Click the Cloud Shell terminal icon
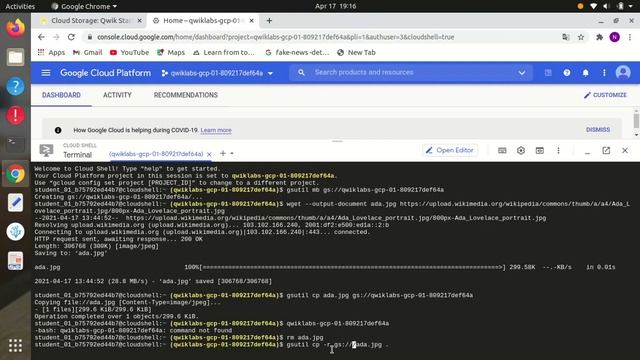The height and width of the screenshot is (360, 640). coord(46,151)
